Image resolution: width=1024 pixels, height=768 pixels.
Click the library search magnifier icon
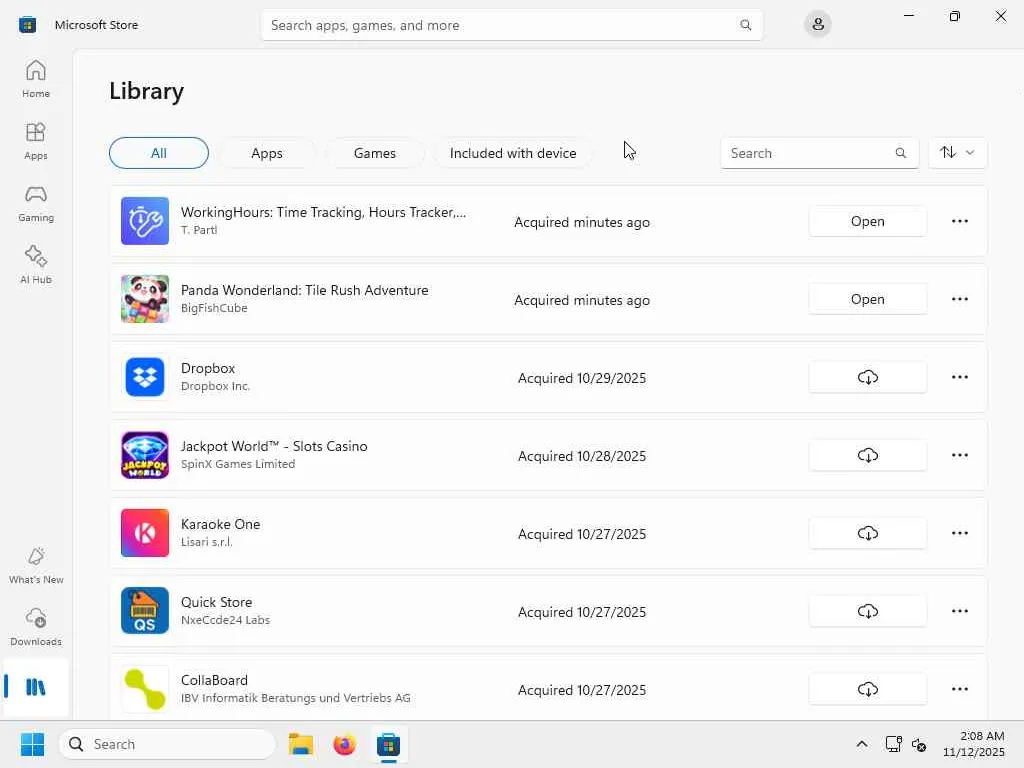click(901, 153)
